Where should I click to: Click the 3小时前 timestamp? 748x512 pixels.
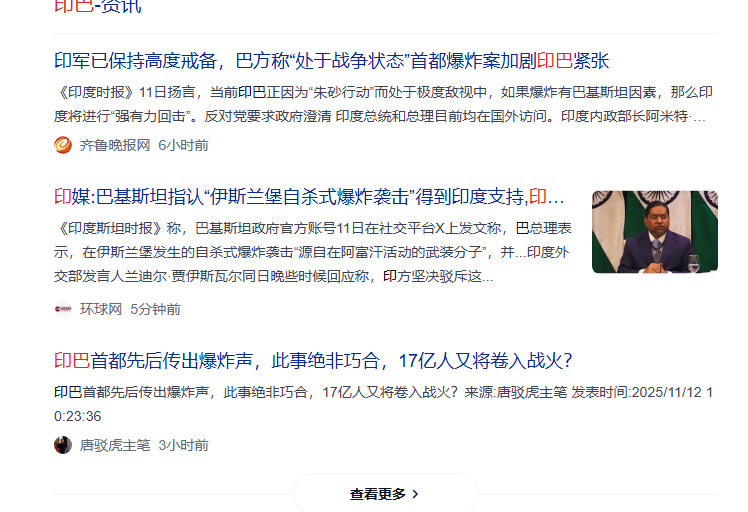click(x=183, y=445)
